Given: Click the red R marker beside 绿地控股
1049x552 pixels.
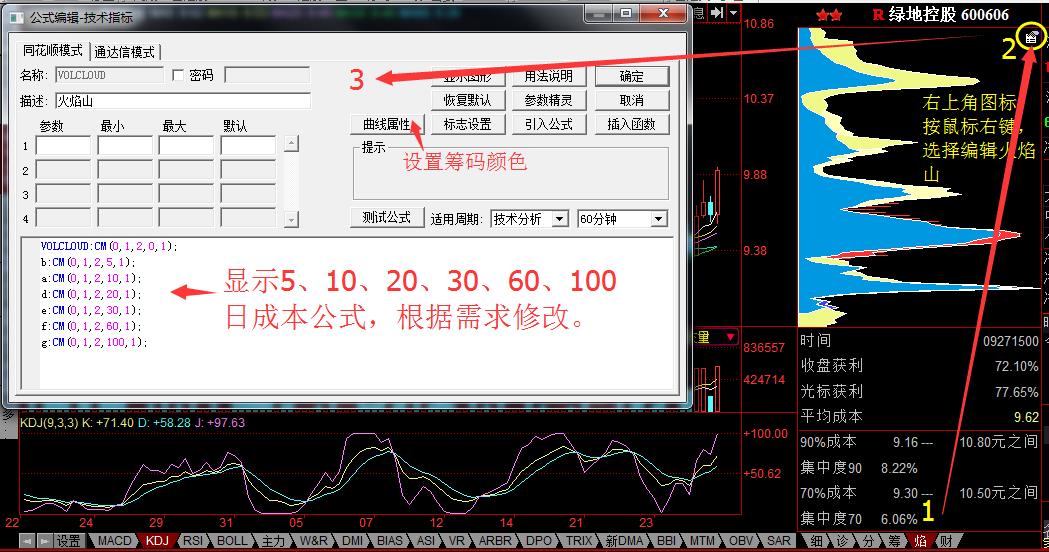Looking at the screenshot, I should point(877,15).
